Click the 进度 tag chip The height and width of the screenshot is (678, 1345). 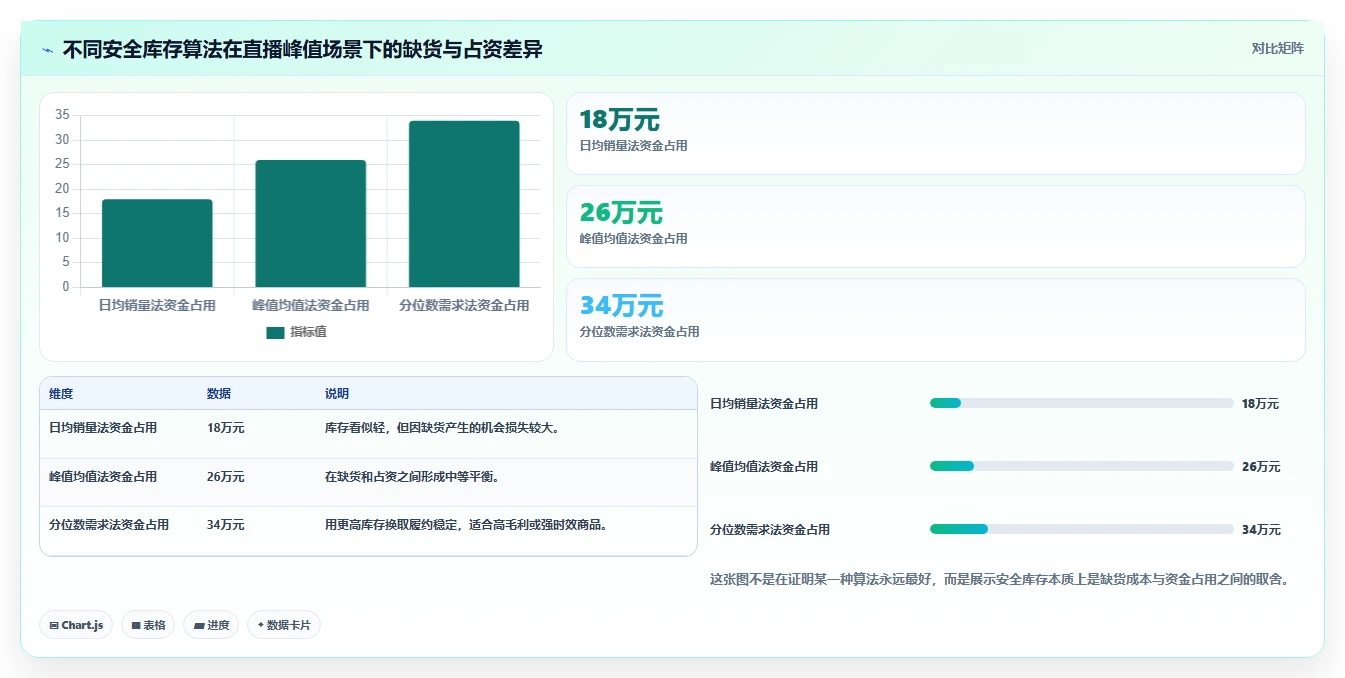click(x=211, y=625)
